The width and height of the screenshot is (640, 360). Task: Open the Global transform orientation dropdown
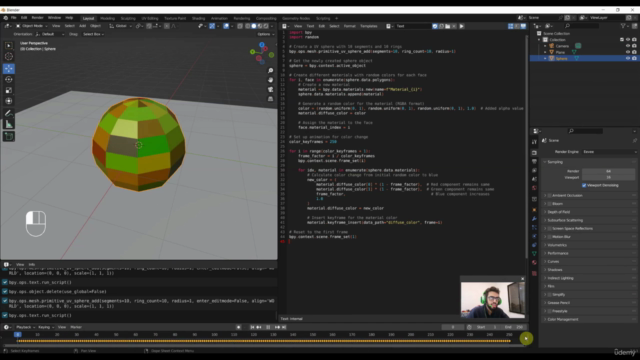[120, 26]
